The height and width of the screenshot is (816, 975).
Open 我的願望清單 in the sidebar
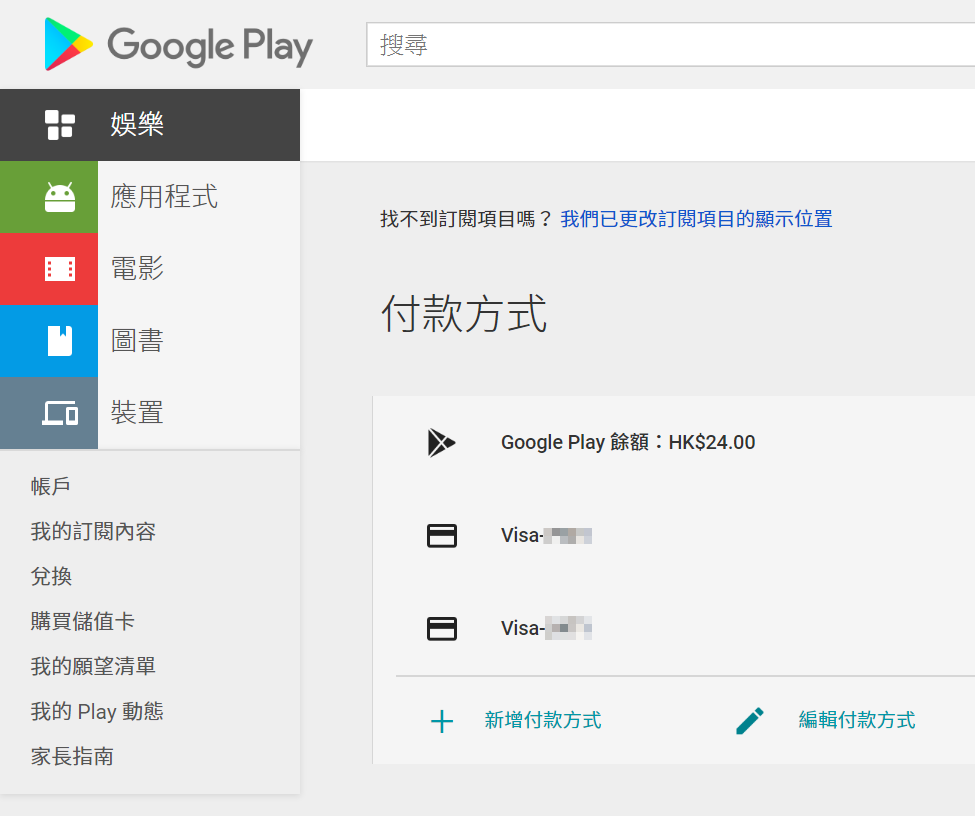93,666
